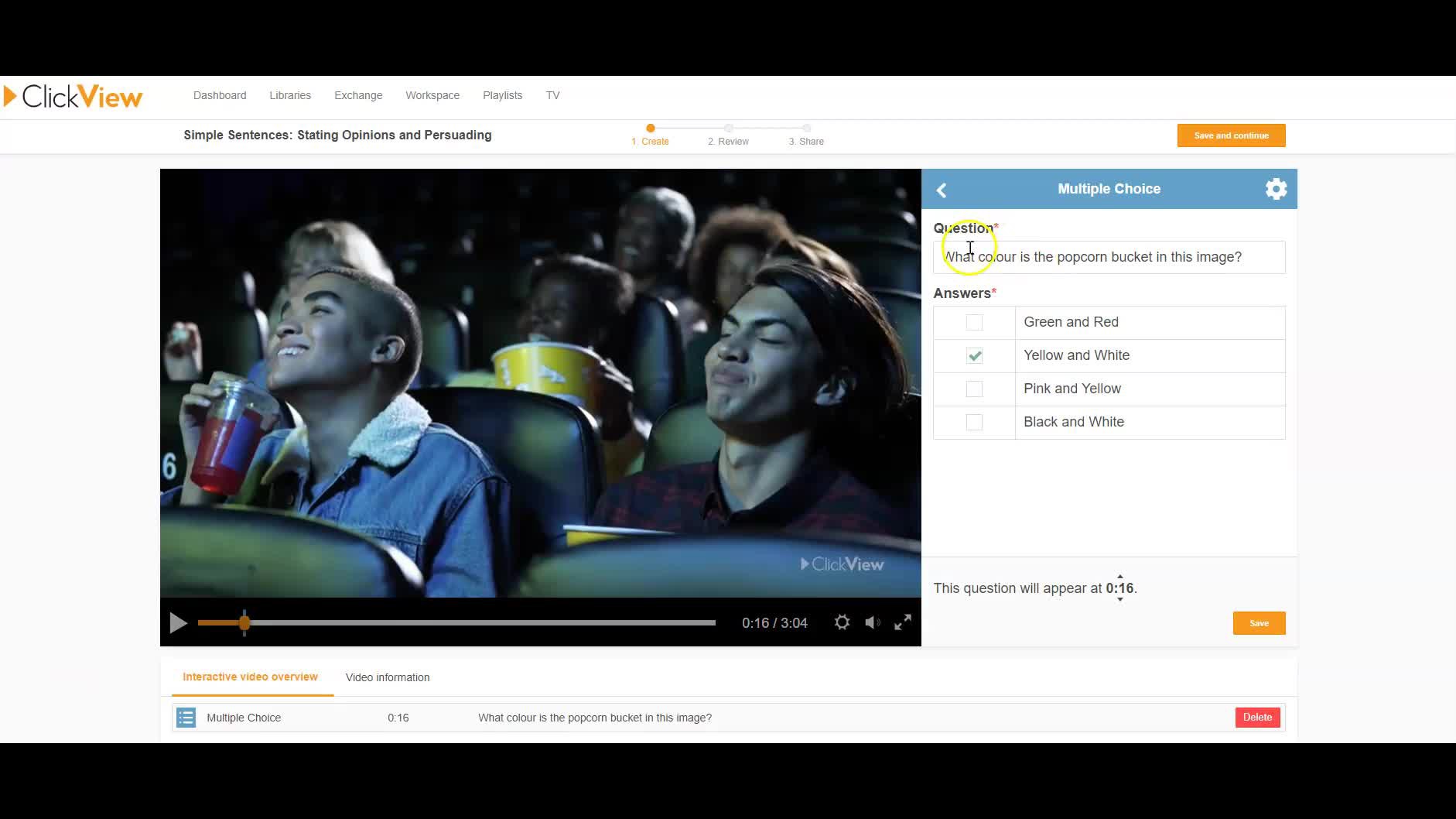Image resolution: width=1456 pixels, height=819 pixels.
Task: Open the Multiple Choice question settings gear
Action: pos(1276,188)
